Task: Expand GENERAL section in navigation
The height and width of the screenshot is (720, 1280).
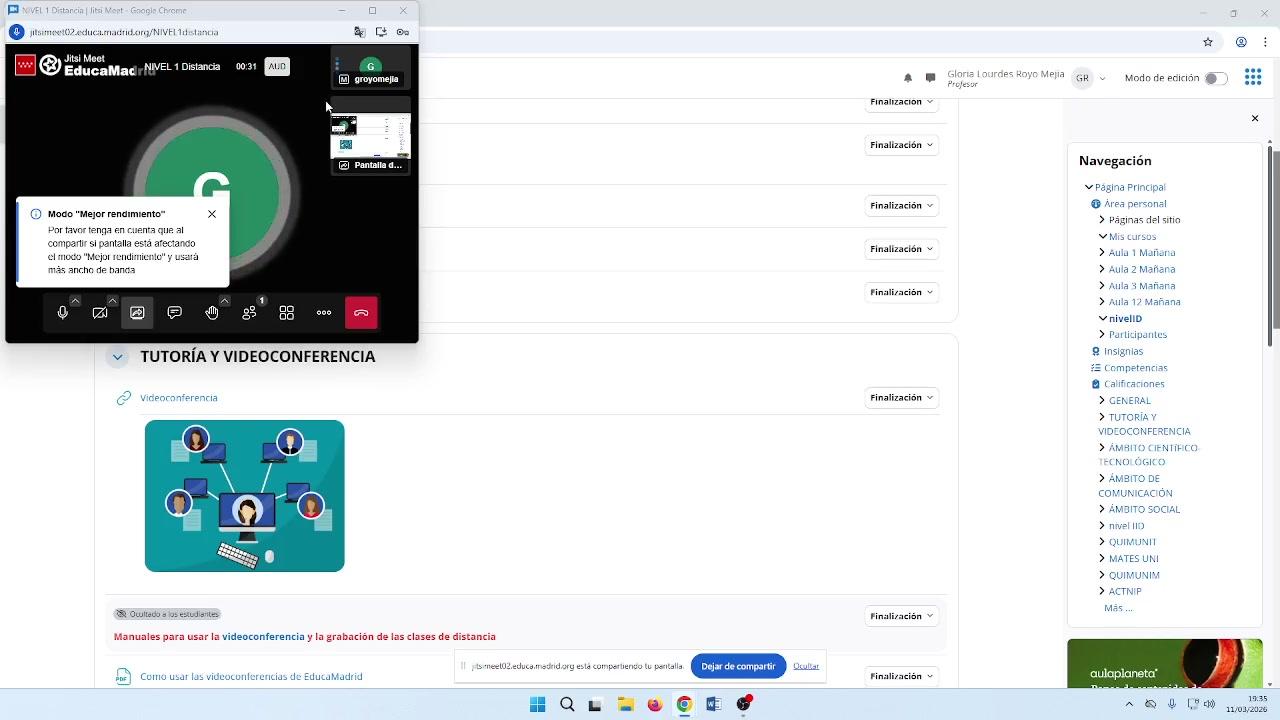Action: tap(1102, 401)
